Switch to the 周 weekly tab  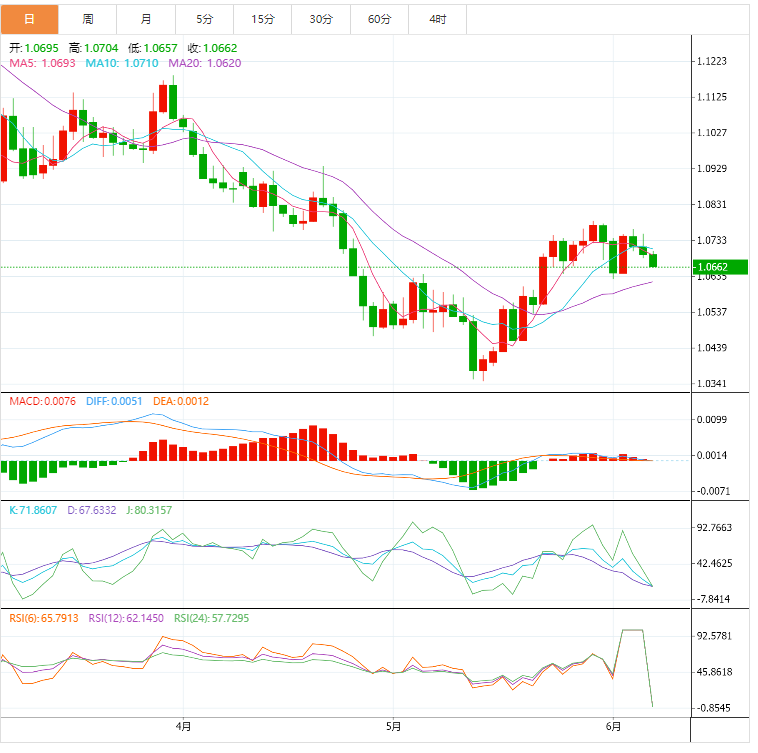point(87,19)
